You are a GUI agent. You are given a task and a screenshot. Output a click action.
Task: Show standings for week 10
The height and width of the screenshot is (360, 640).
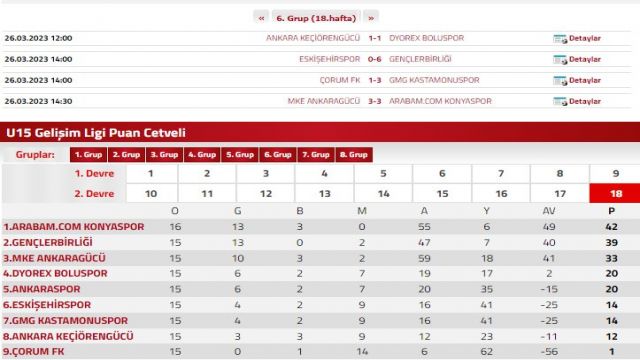pos(151,193)
